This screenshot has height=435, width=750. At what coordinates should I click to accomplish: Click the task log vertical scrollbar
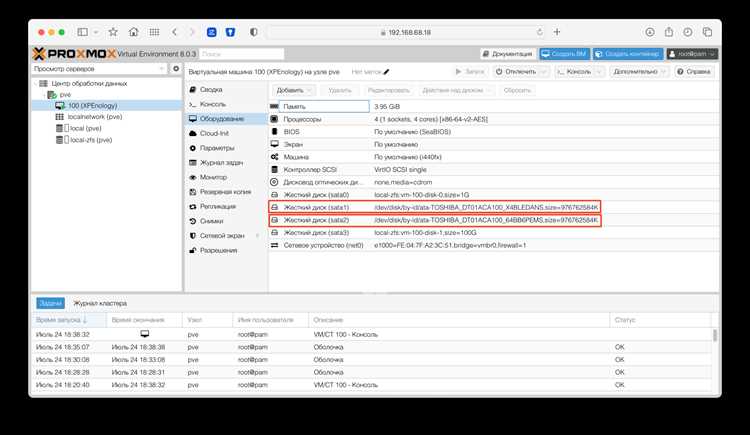coord(715,335)
